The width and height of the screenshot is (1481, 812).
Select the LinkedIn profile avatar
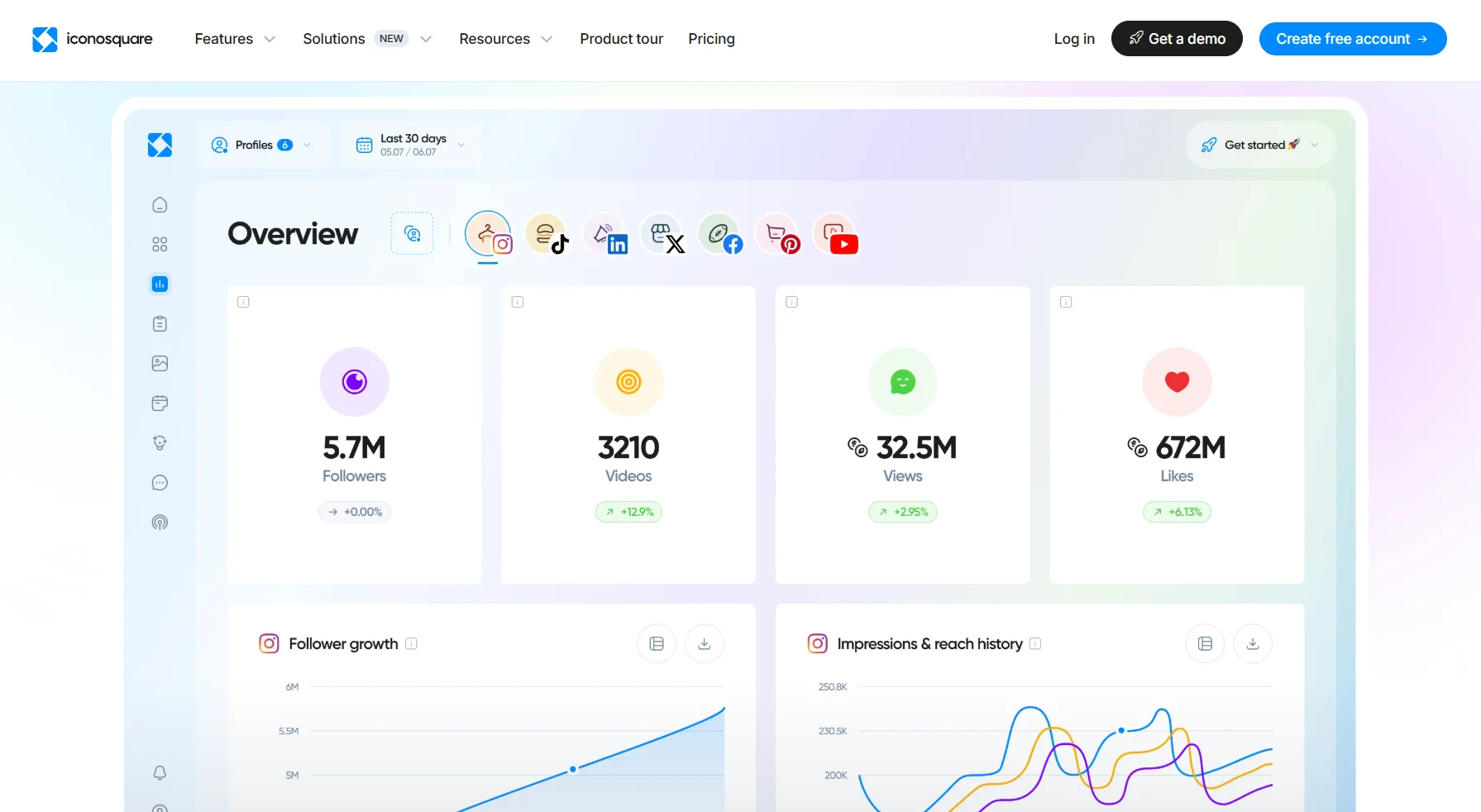(x=605, y=234)
